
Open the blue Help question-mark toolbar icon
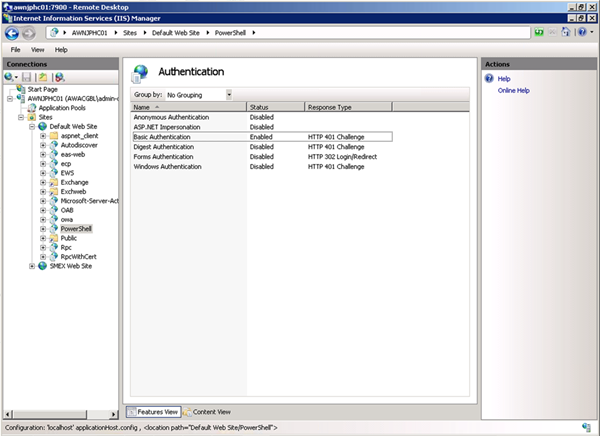pyautogui.click(x=582, y=33)
